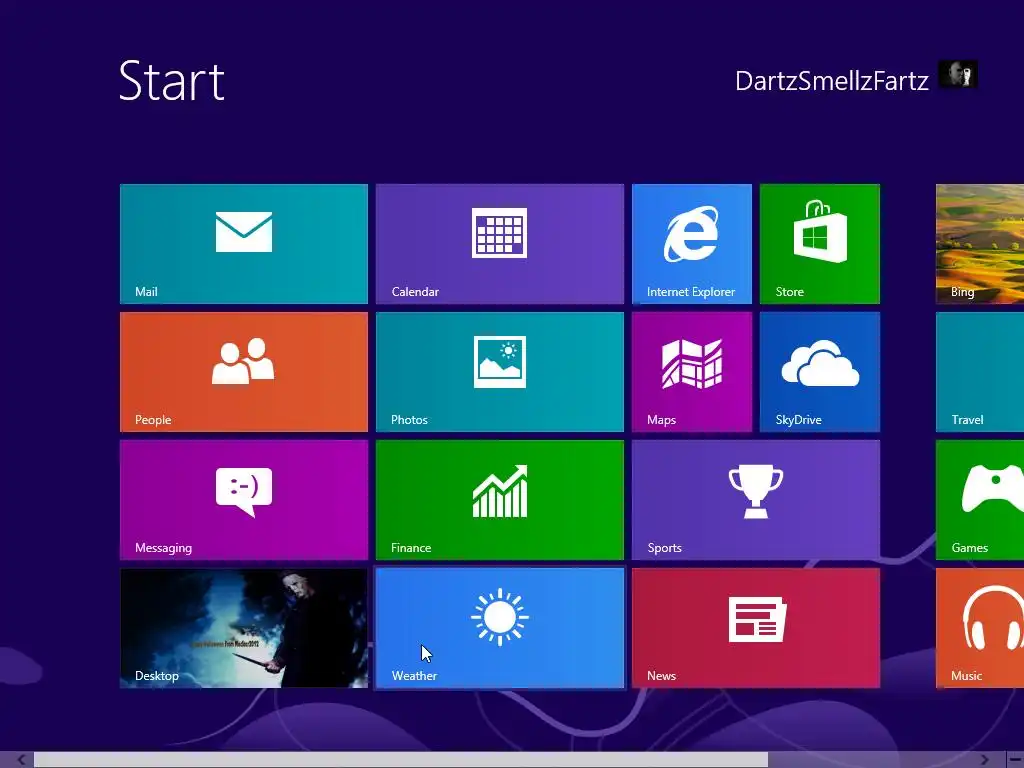The image size is (1024, 768).
Task: Open the Store tile
Action: (820, 244)
